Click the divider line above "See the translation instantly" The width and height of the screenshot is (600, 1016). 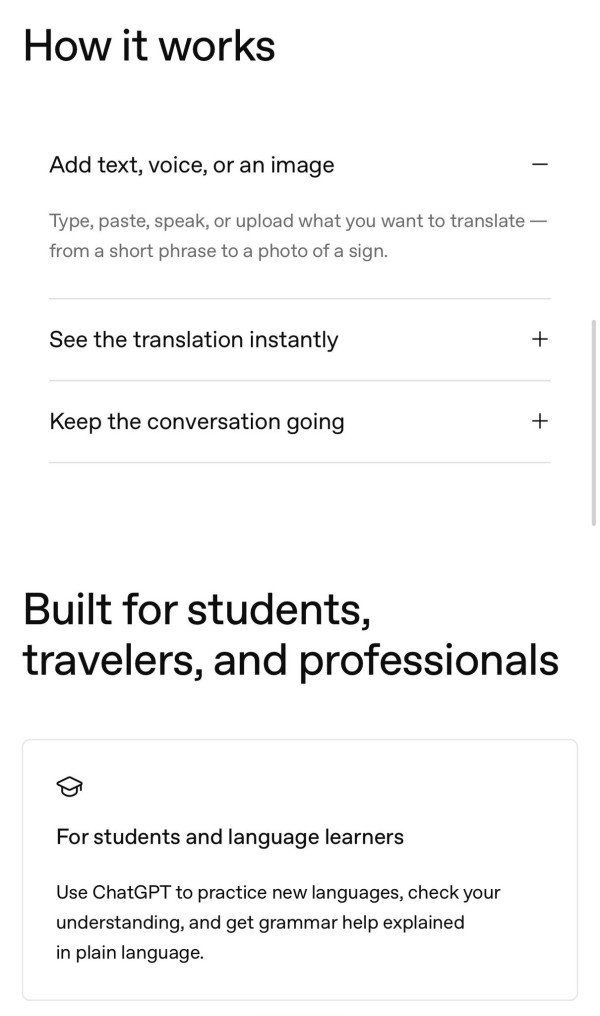tap(299, 297)
